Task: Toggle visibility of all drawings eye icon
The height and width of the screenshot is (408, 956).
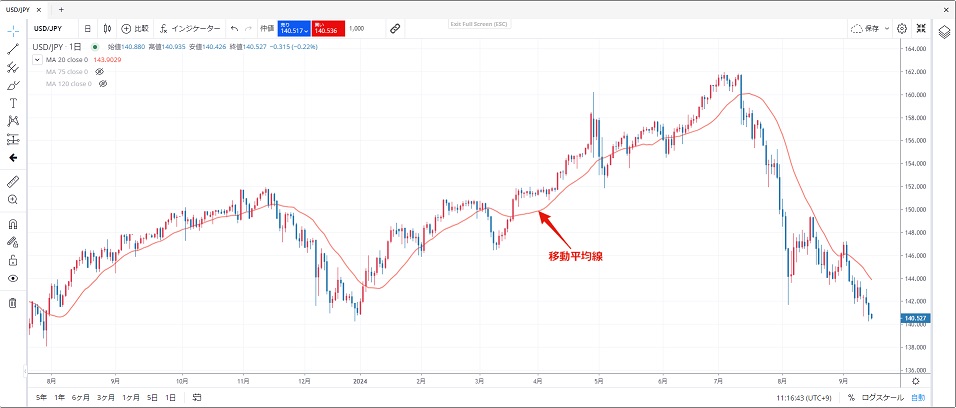Action: (x=13, y=278)
